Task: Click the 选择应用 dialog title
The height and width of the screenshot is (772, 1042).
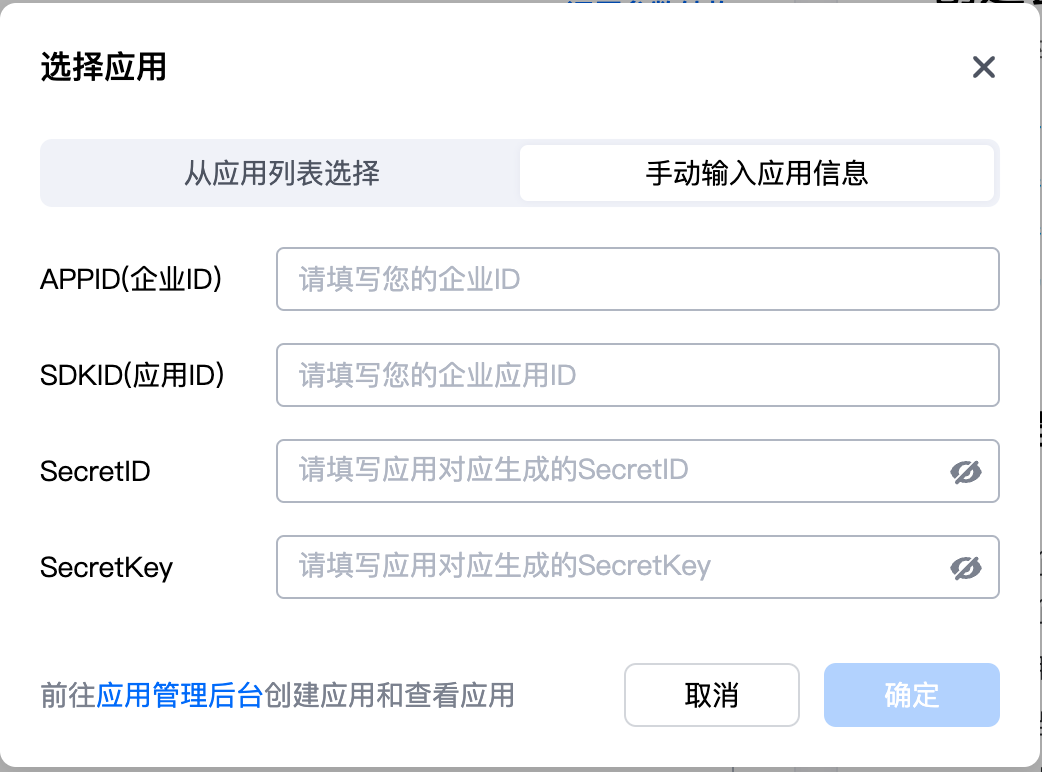Action: coord(104,67)
